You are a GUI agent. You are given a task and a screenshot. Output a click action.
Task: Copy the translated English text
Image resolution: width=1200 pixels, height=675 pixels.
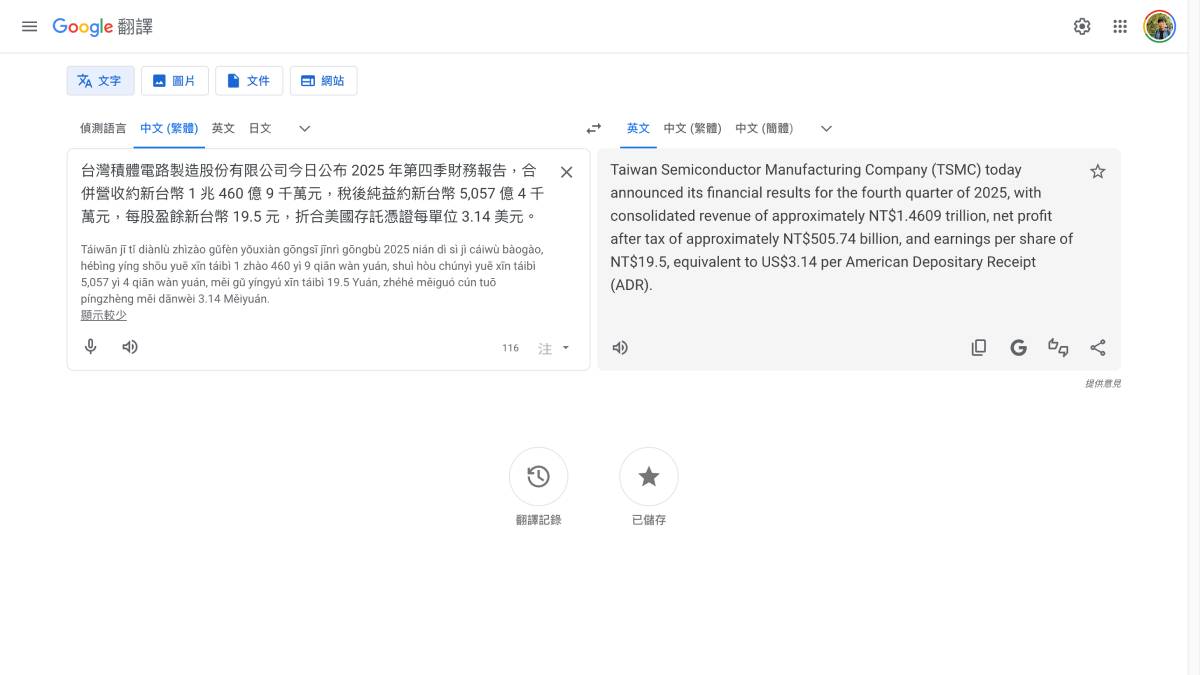click(979, 348)
